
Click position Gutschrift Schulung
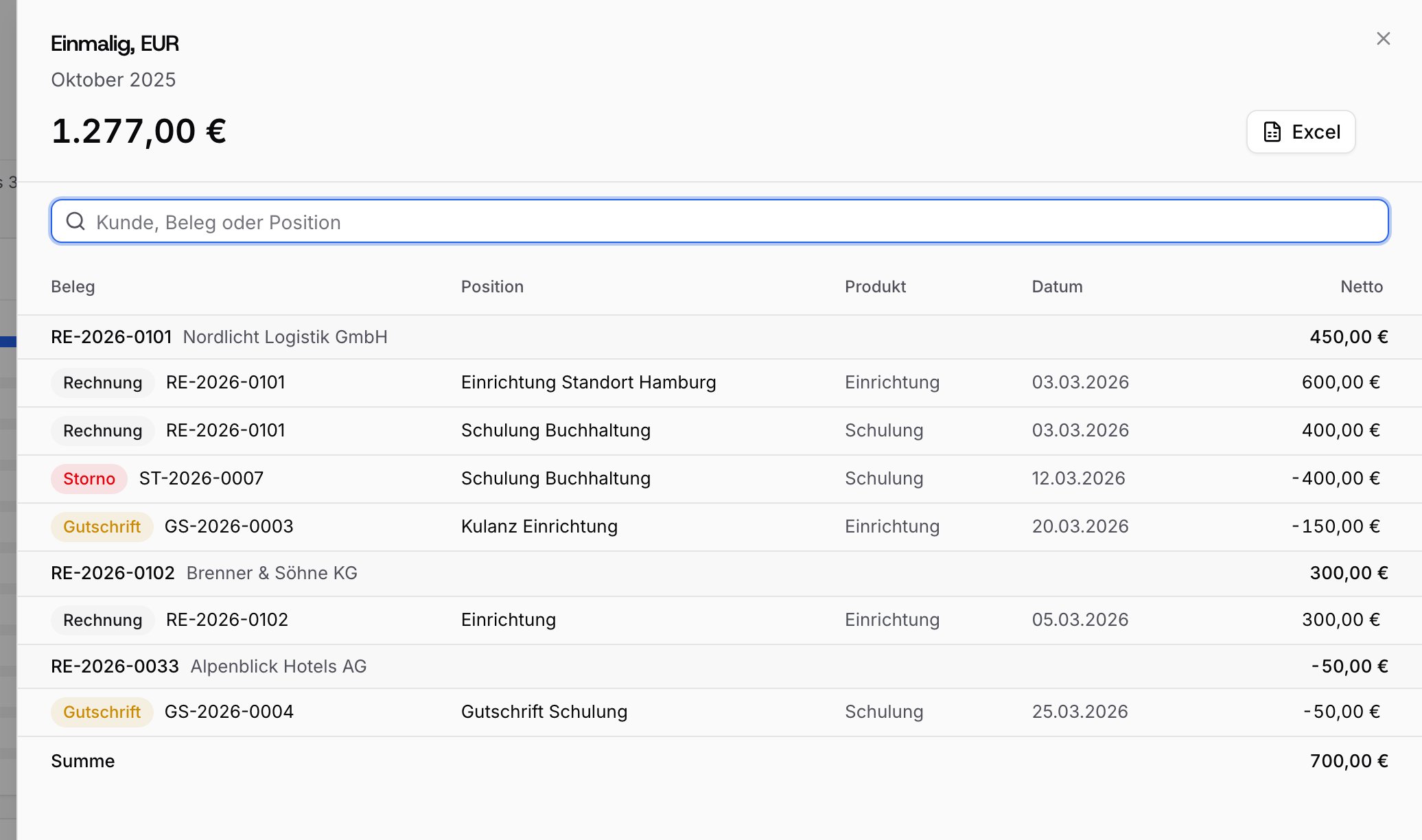coord(544,712)
